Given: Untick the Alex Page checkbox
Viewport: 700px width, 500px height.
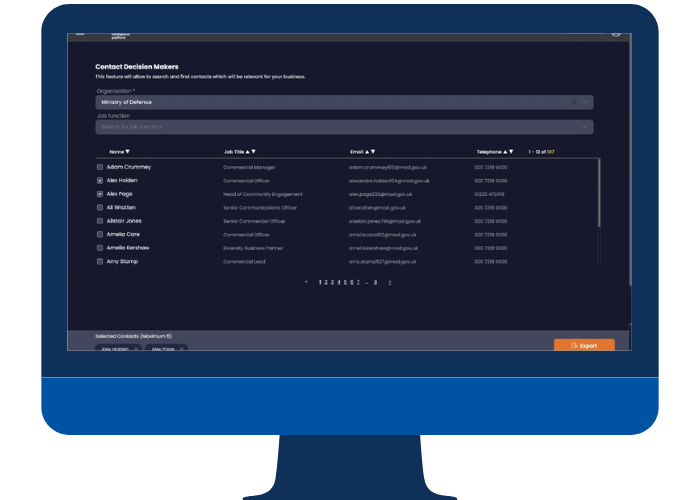Looking at the screenshot, I should (x=100, y=194).
